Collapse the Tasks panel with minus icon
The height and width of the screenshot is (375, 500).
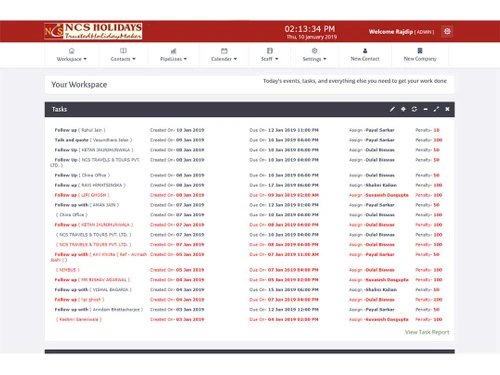click(x=425, y=109)
